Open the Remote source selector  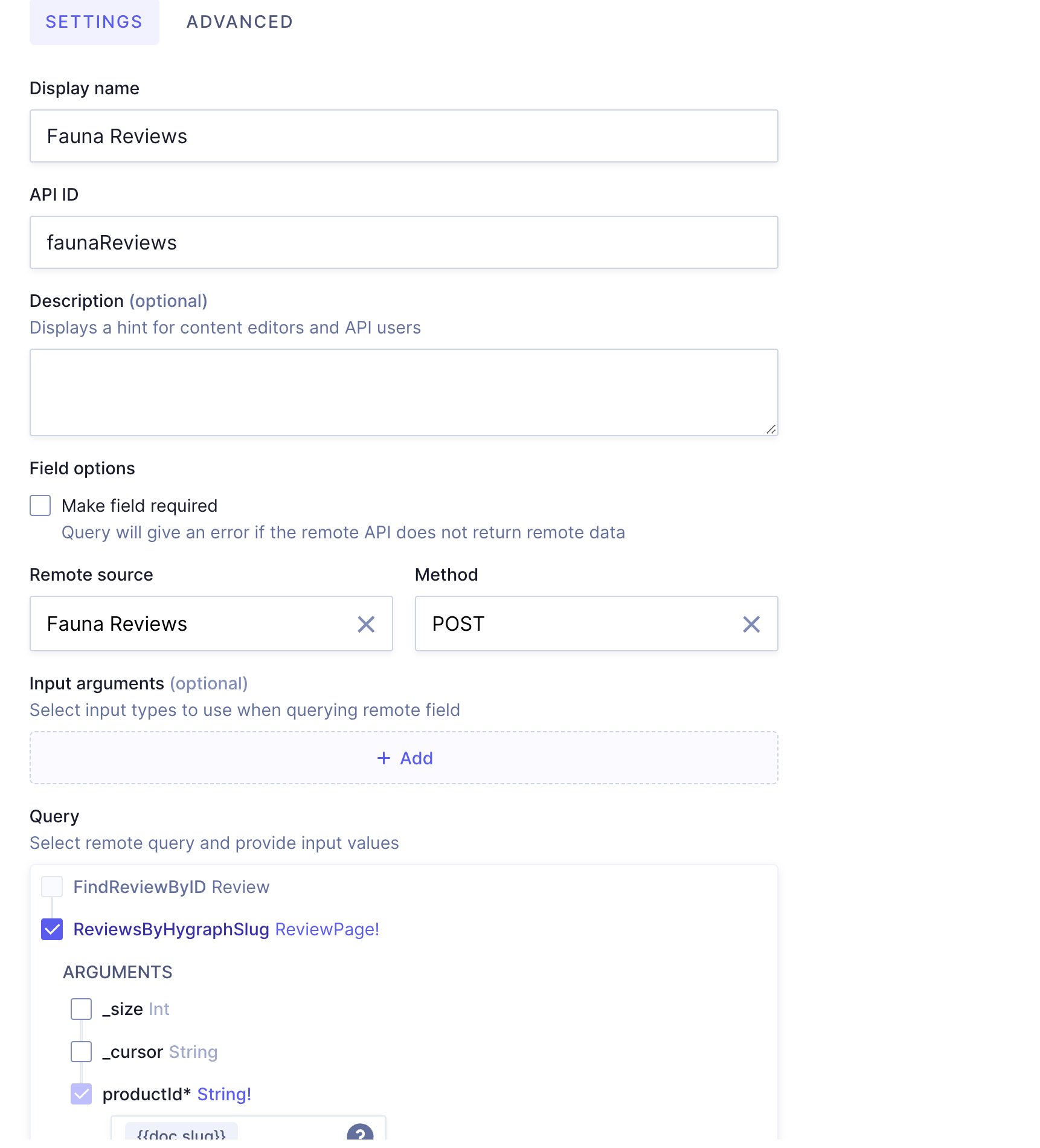click(x=181, y=624)
